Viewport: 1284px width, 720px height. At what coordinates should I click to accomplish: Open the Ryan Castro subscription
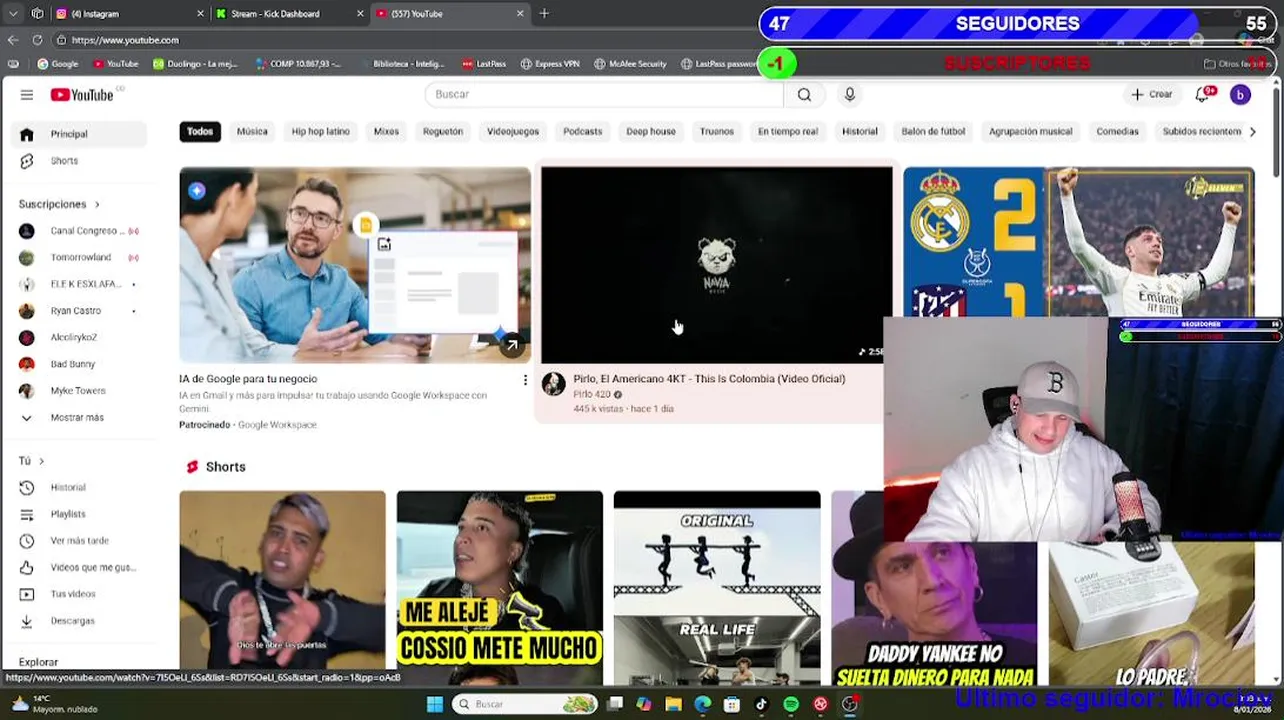point(80,311)
